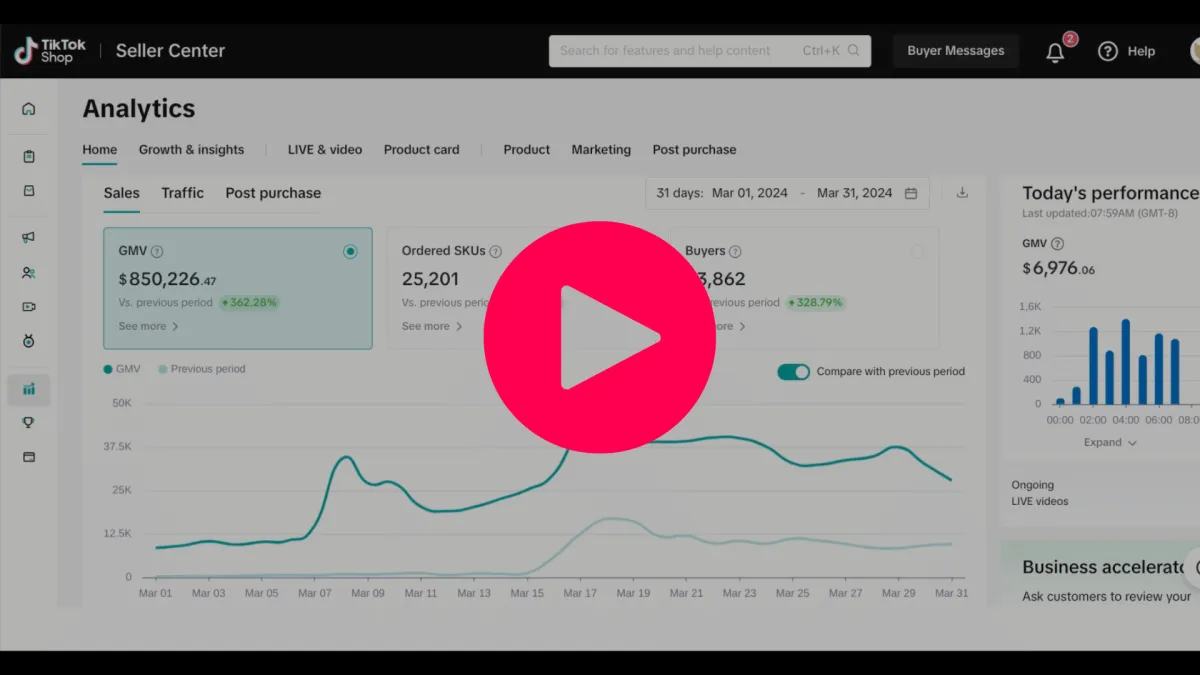Click Seller Center in the header
Screen dimensions: 1200x675
click(x=171, y=51)
